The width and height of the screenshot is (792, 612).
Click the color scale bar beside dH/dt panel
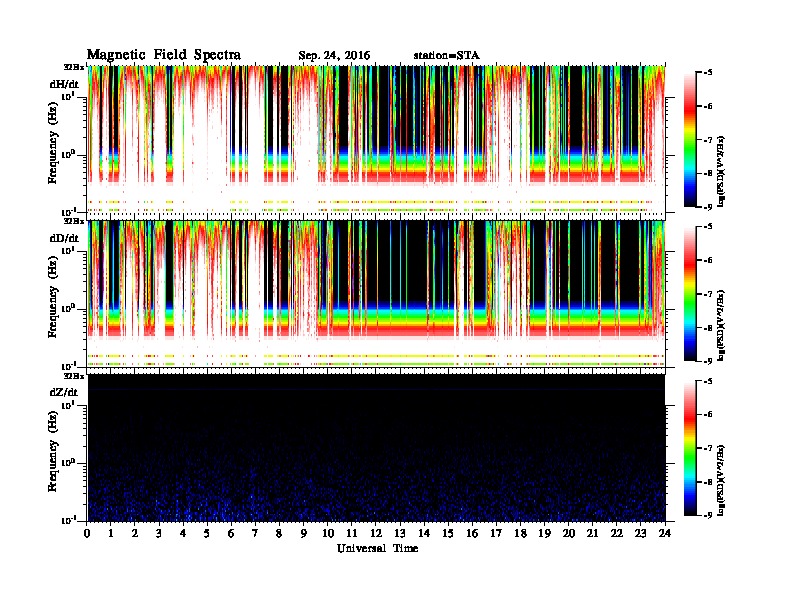click(x=690, y=140)
